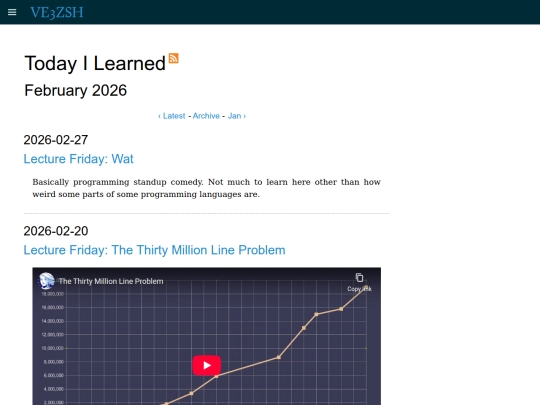This screenshot has height=405, width=540.
Task: Open 'Lecture Friday: Wat' post
Action: pos(79,159)
